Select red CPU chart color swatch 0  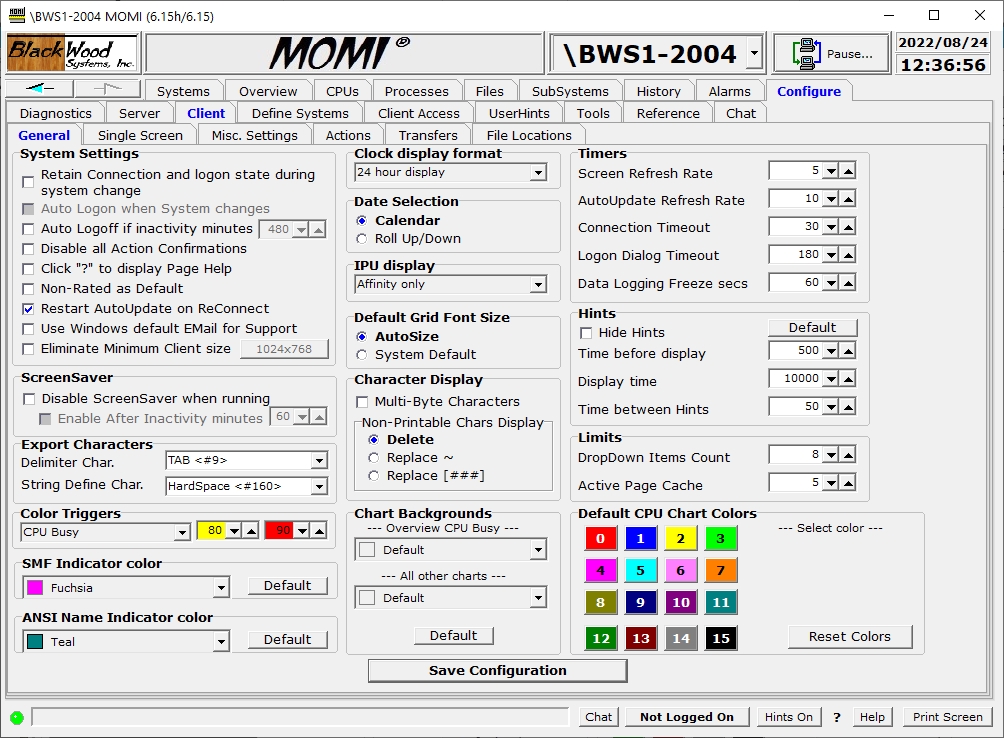601,538
